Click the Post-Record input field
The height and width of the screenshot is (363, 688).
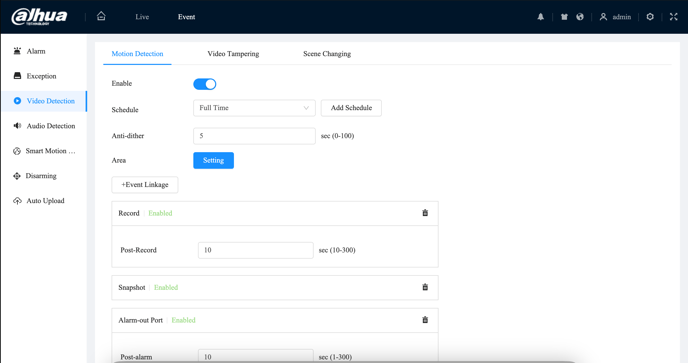[256, 250]
